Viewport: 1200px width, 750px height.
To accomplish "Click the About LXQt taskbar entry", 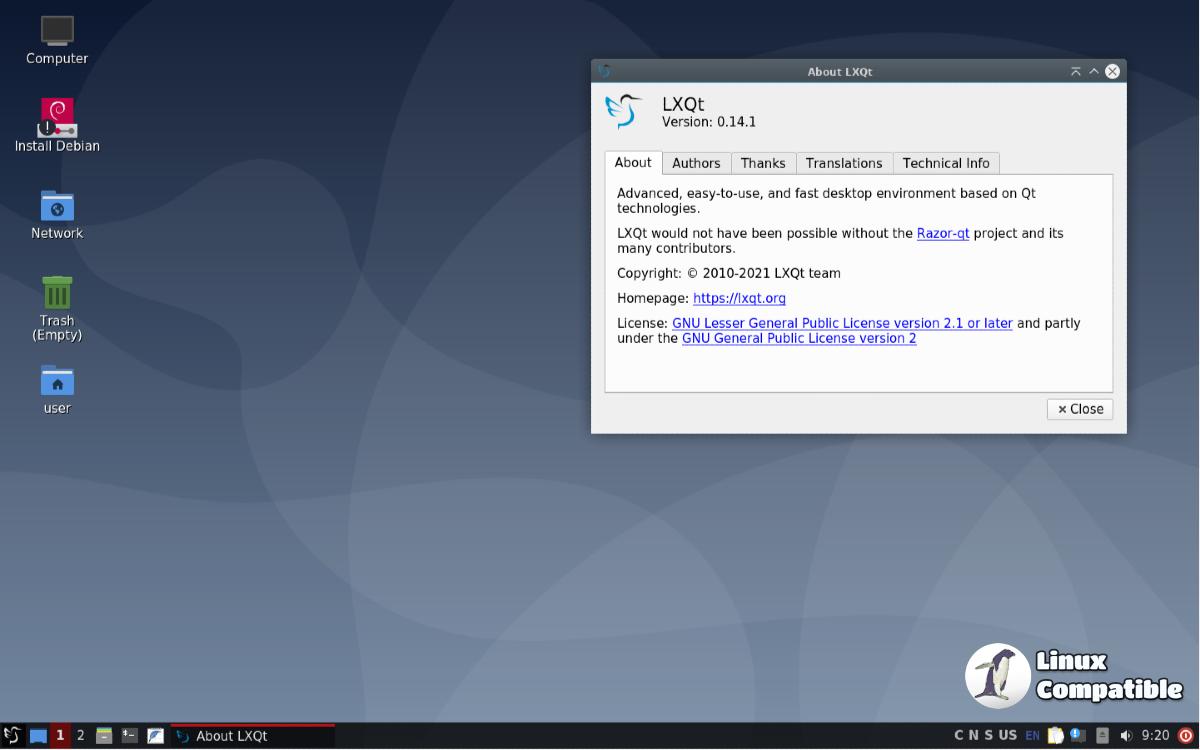I will 252,736.
